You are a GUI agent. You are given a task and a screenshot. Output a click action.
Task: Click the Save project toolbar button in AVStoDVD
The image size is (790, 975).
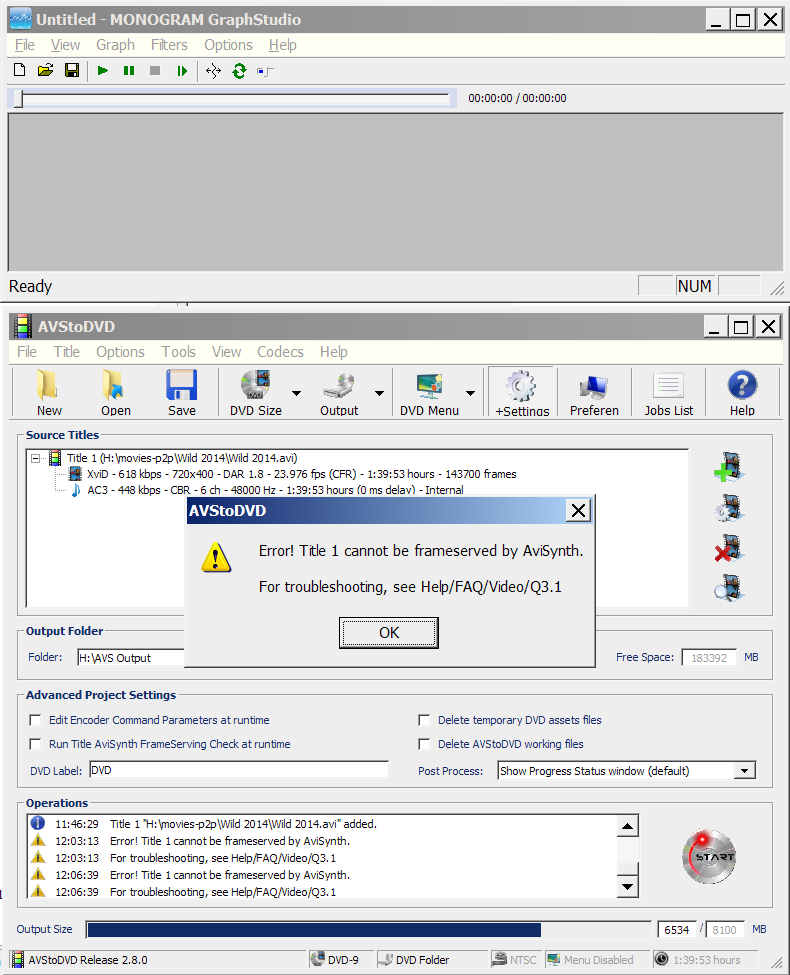(x=182, y=392)
